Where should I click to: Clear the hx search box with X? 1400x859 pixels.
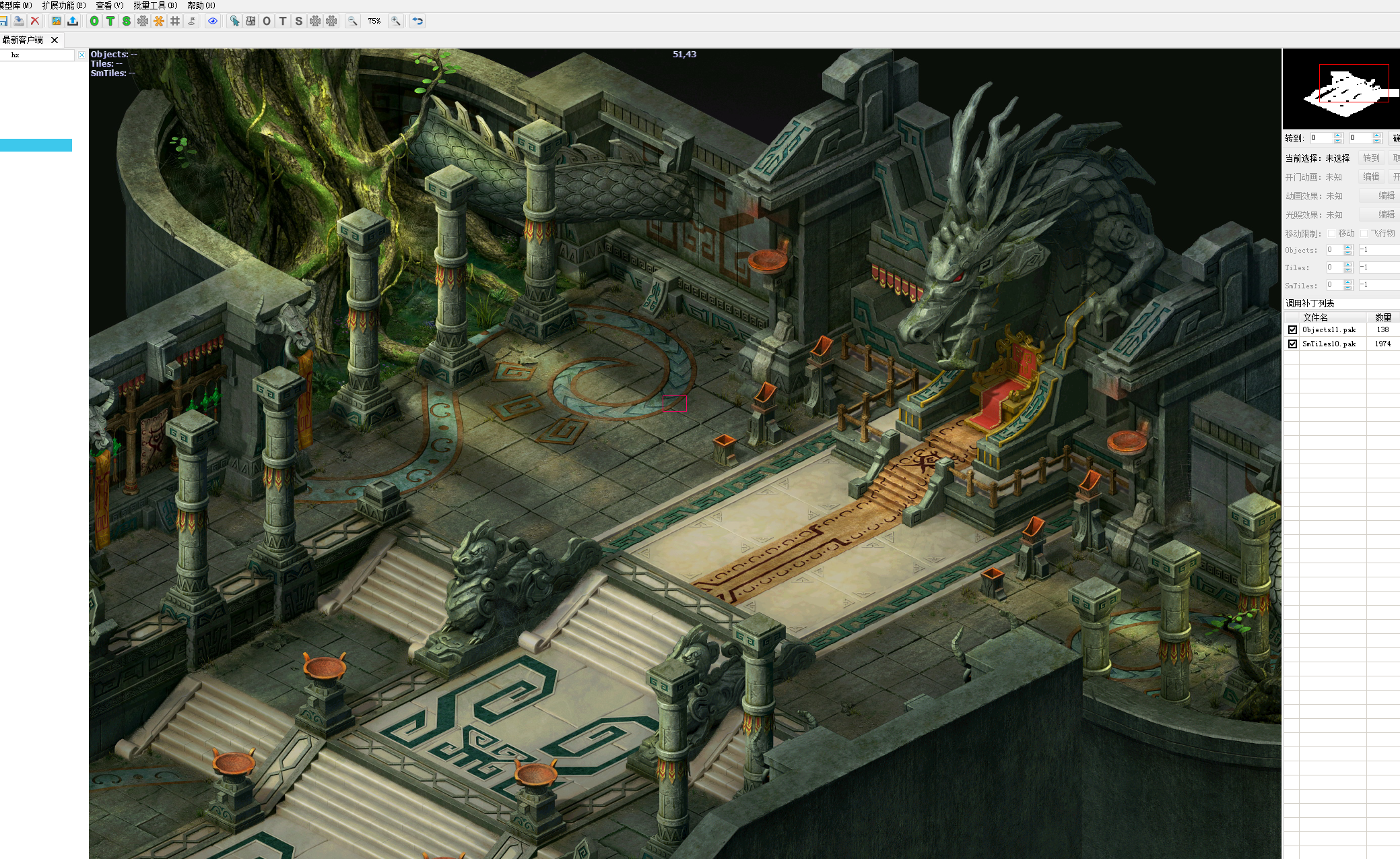coord(81,55)
